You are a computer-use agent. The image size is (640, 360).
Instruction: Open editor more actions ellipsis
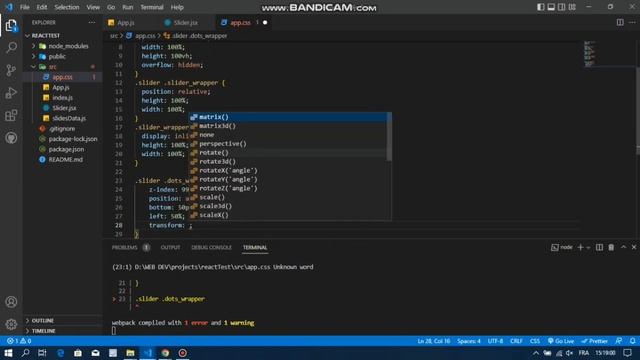632,22
